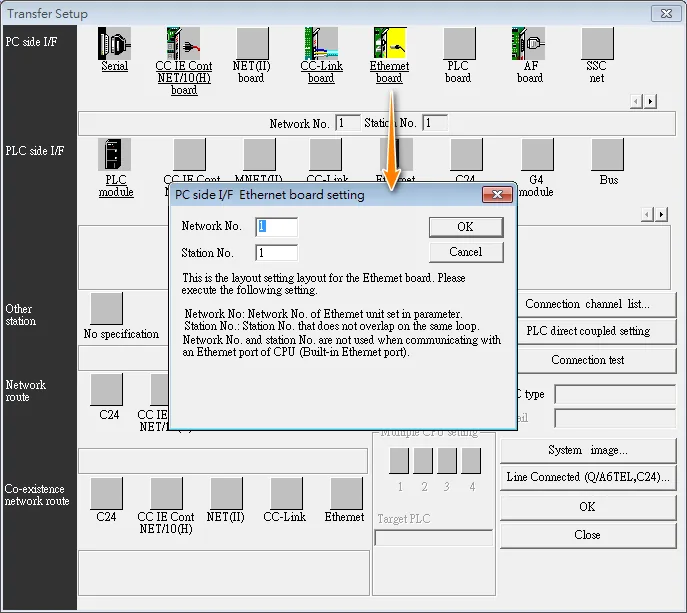Select Co-existence CC-Link icon
This screenshot has height=613, width=687.
[287, 493]
